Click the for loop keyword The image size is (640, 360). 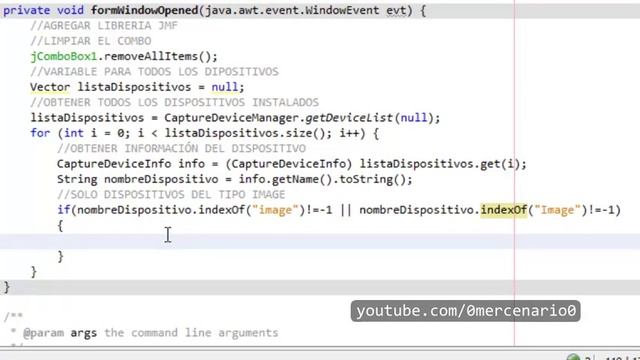[x=40, y=133]
